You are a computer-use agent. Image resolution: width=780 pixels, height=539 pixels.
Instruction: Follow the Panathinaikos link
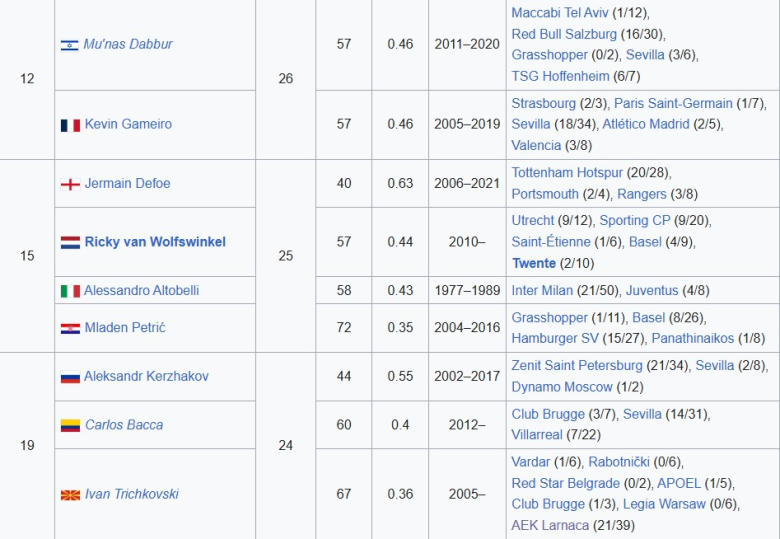coord(692,338)
